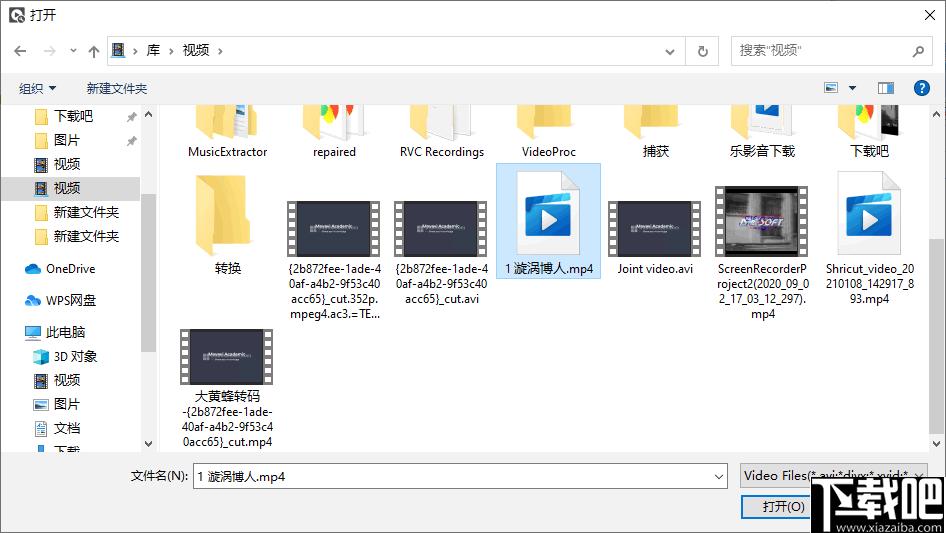Select WPS网盘 in the sidebar
This screenshot has height=533, width=946.
click(70, 300)
